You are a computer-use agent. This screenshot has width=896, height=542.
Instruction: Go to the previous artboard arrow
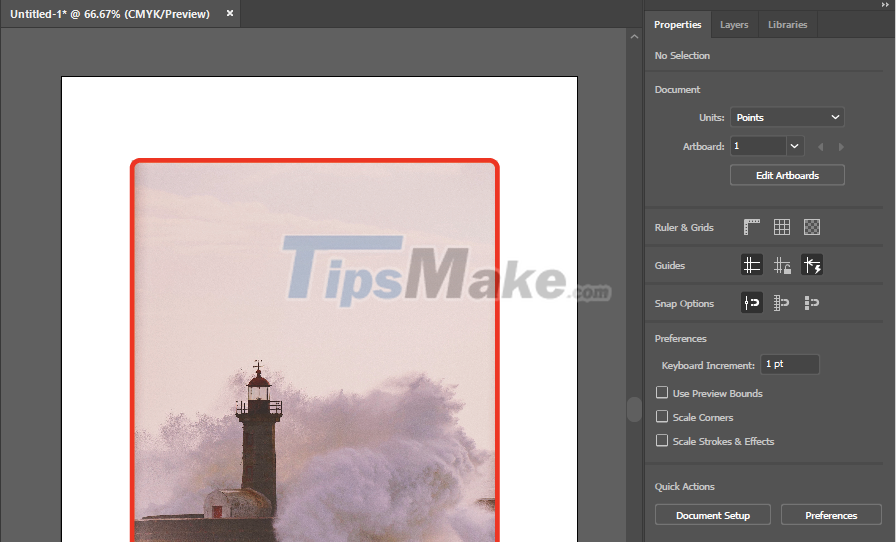click(821, 147)
